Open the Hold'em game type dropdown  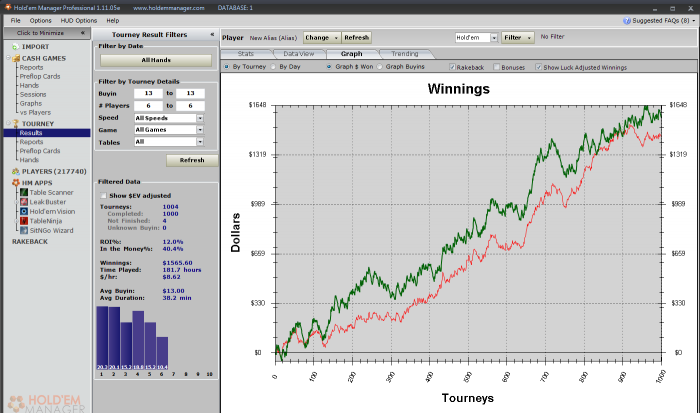pos(494,38)
